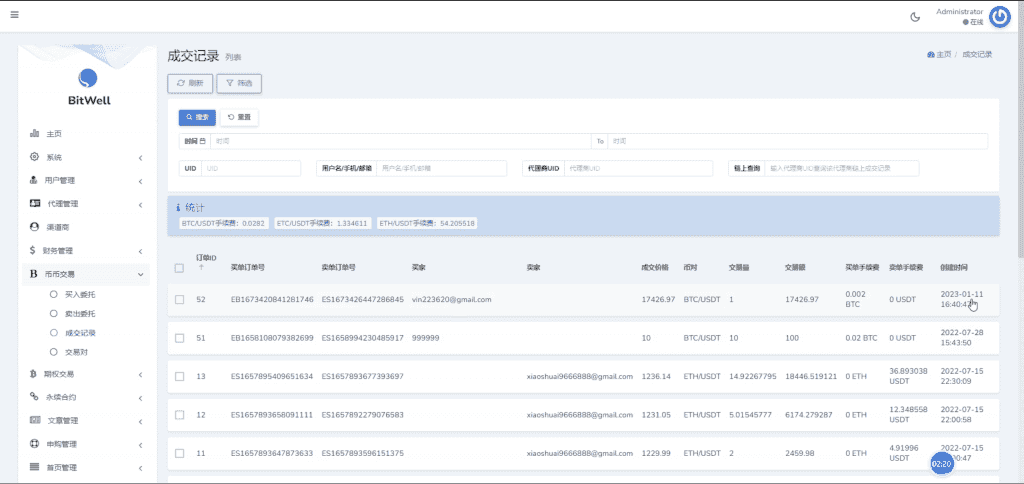The width and height of the screenshot is (1024, 484).
Task: Click the 重置 reset button
Action: [x=239, y=118]
